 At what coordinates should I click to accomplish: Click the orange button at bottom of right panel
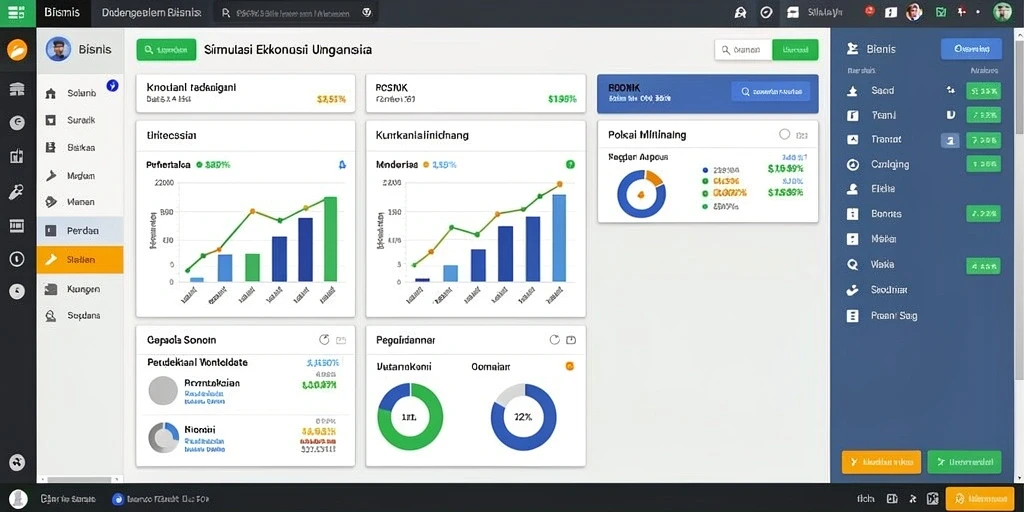pos(881,462)
